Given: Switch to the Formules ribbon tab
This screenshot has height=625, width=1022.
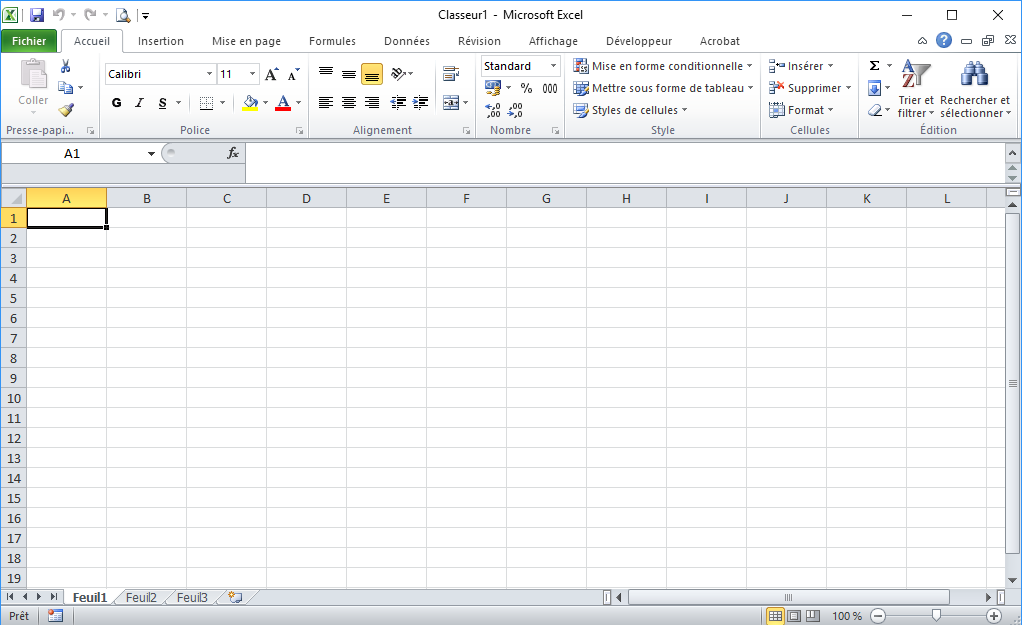Looking at the screenshot, I should 332,41.
